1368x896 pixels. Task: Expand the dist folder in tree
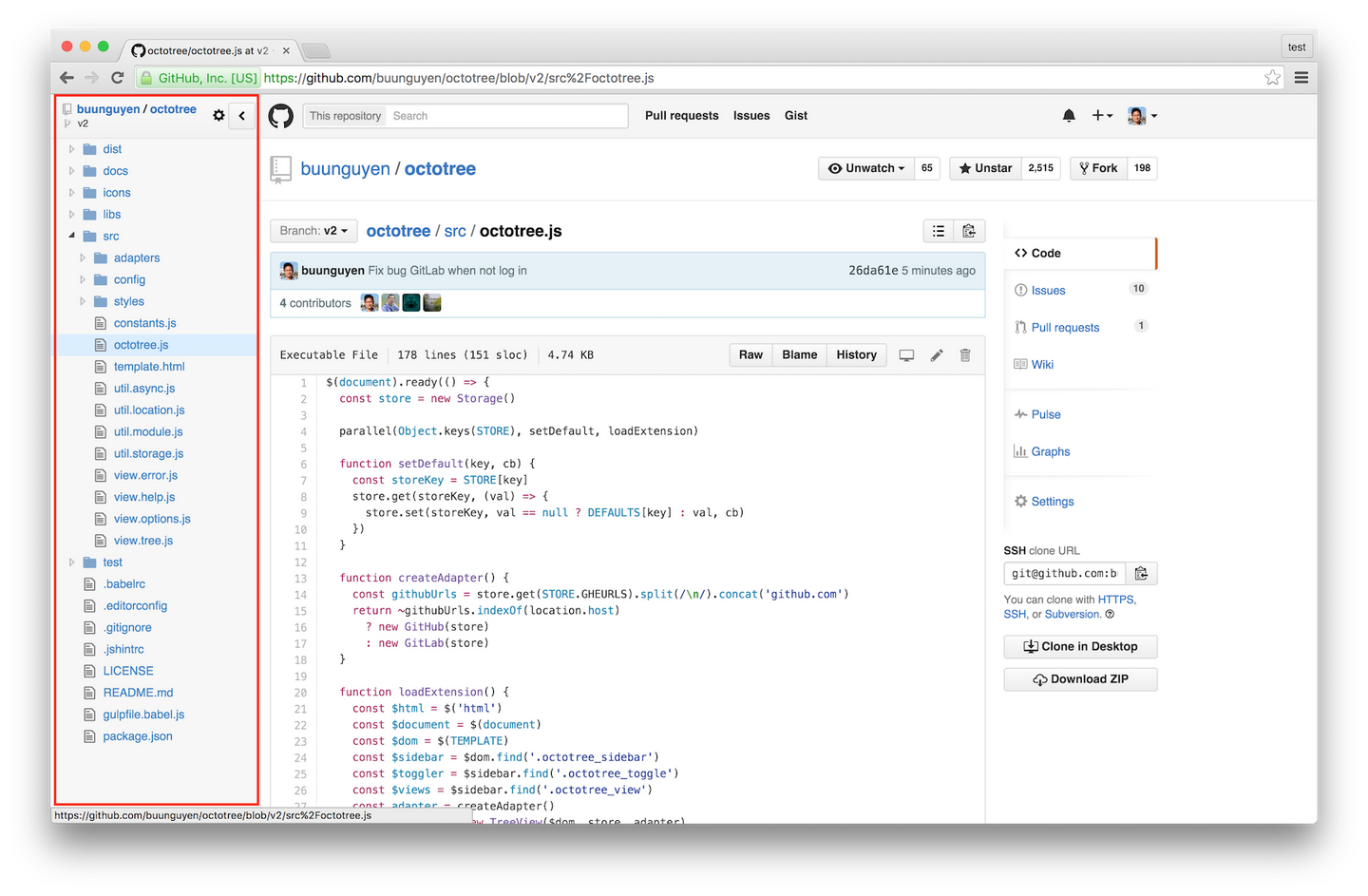[x=71, y=149]
